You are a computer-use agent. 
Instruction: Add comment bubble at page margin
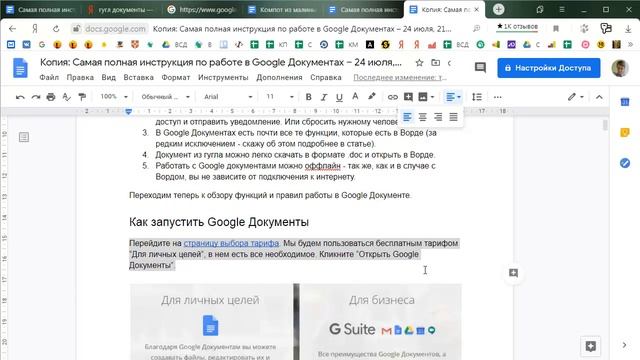point(513,273)
